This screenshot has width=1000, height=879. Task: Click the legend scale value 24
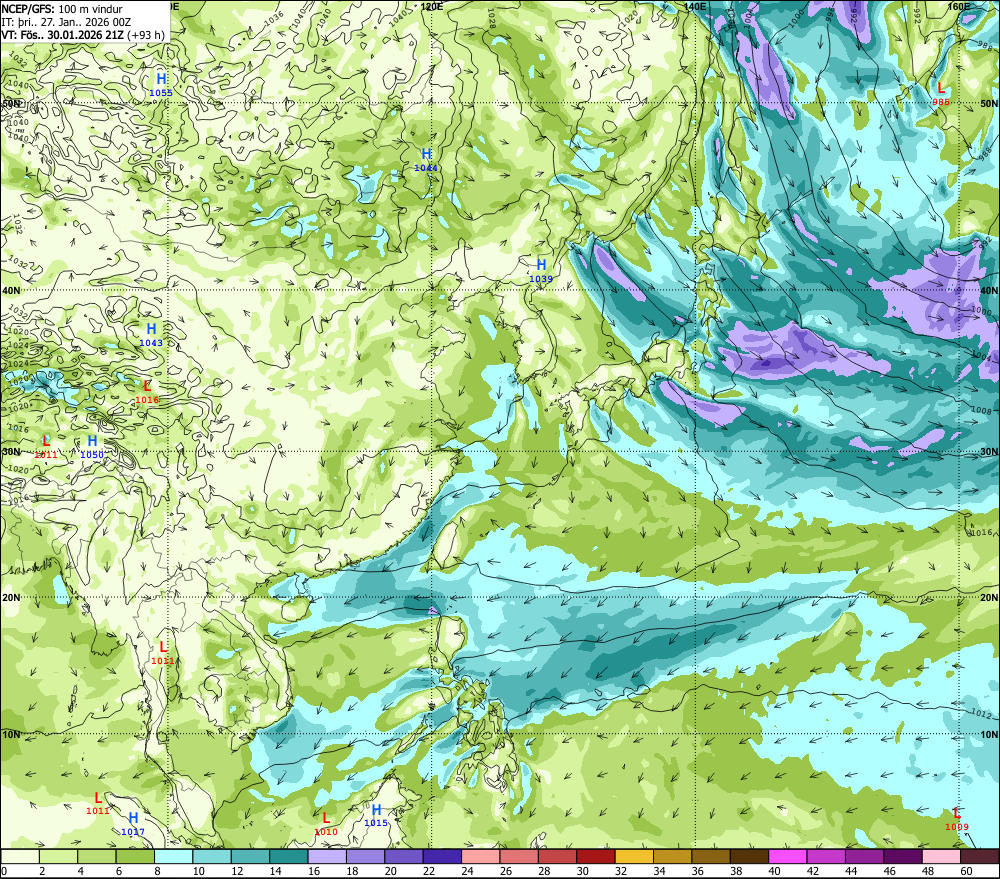click(x=467, y=871)
